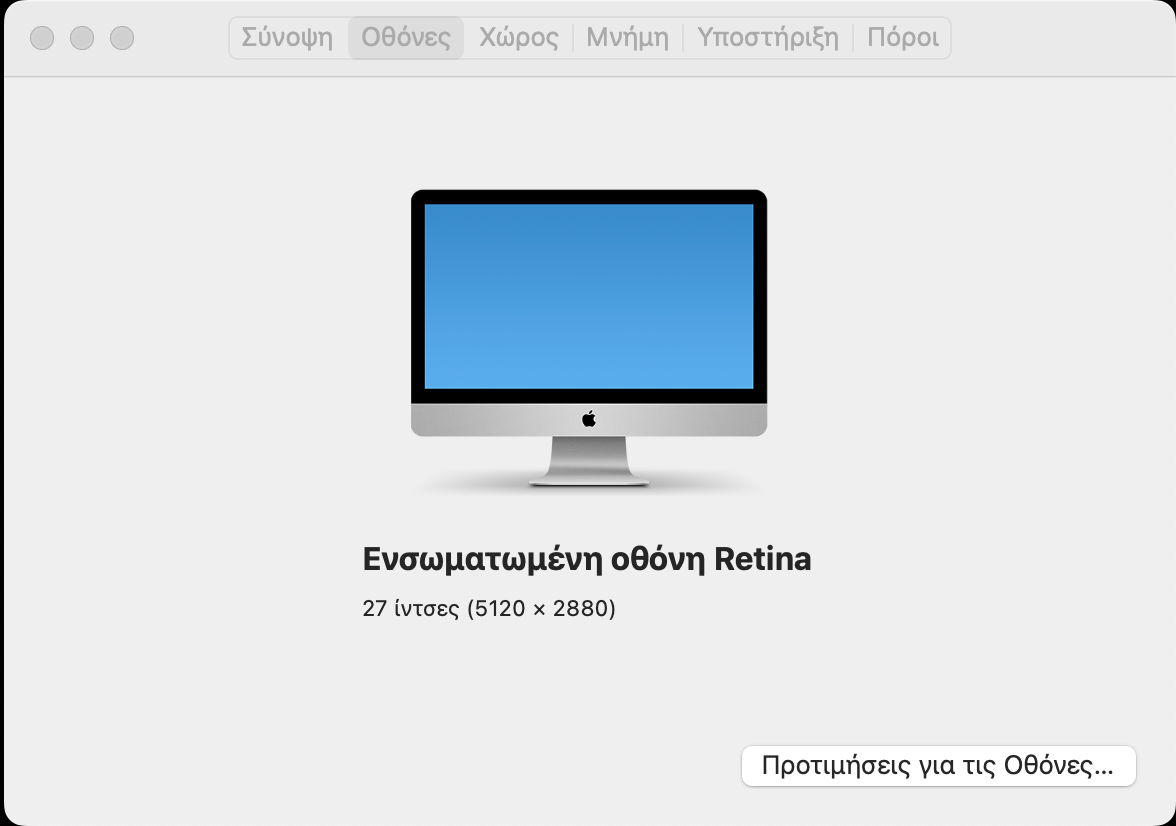This screenshot has width=1176, height=826.
Task: Click the Apple logo on iMac icon
Action: pos(589,419)
